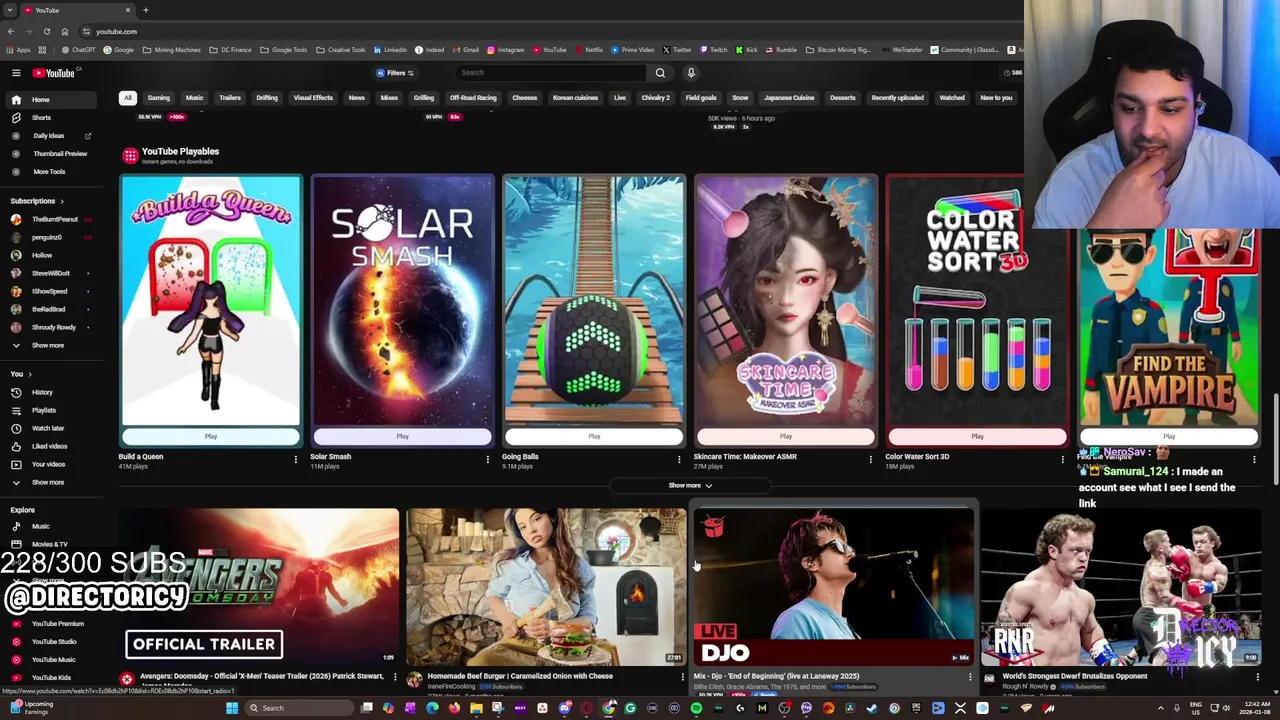The width and height of the screenshot is (1280, 720).
Task: Activate voice search microphone icon
Action: [690, 73]
